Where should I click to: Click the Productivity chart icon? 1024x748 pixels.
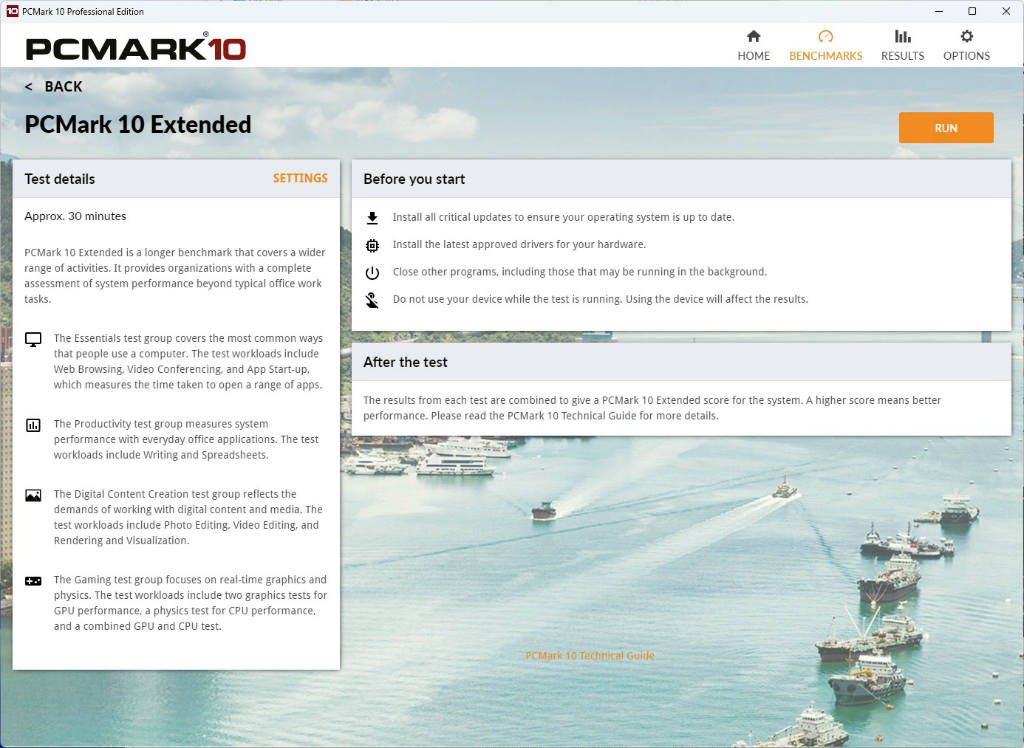pos(33,425)
